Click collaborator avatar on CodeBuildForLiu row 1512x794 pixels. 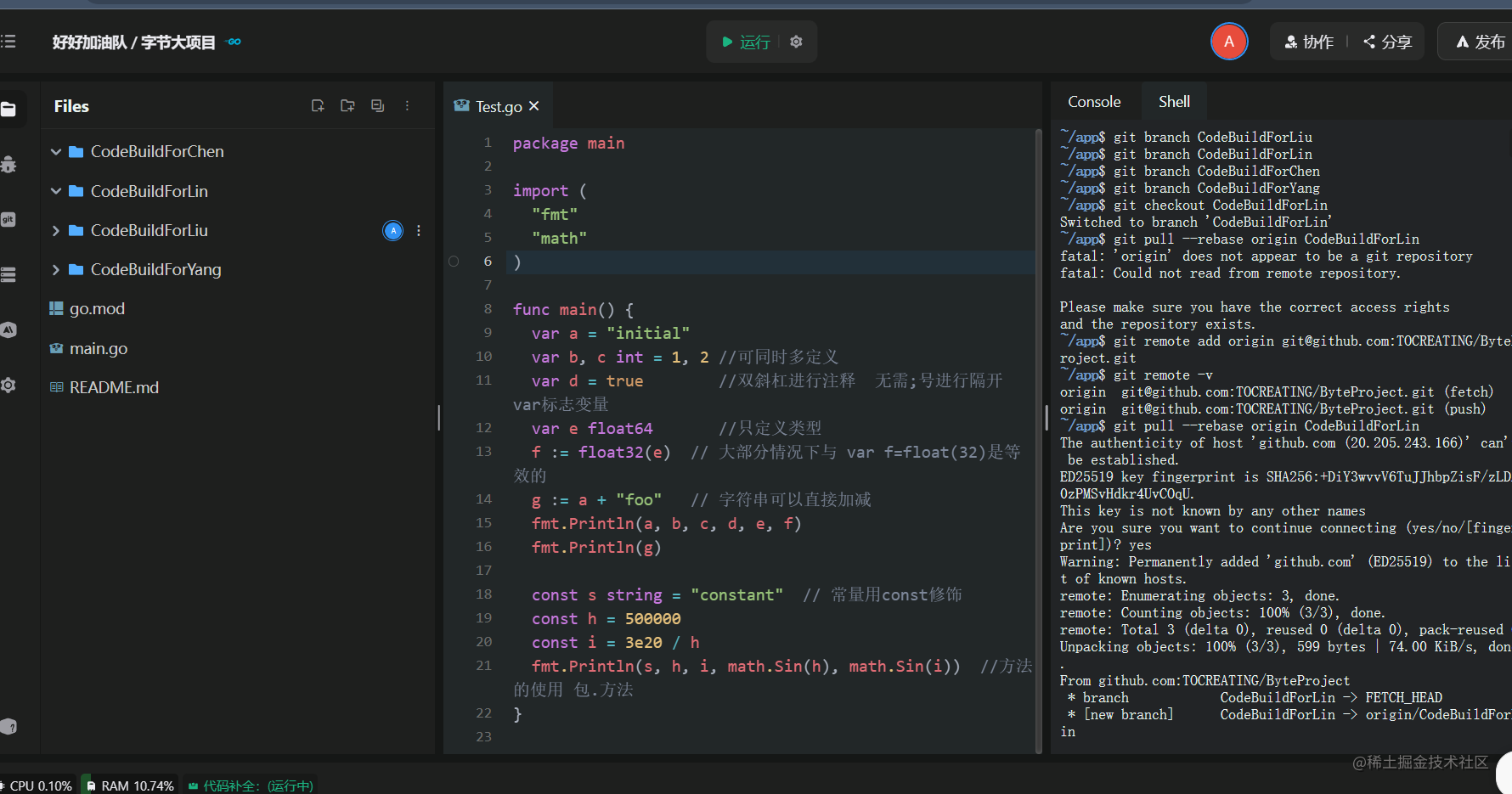tap(392, 231)
